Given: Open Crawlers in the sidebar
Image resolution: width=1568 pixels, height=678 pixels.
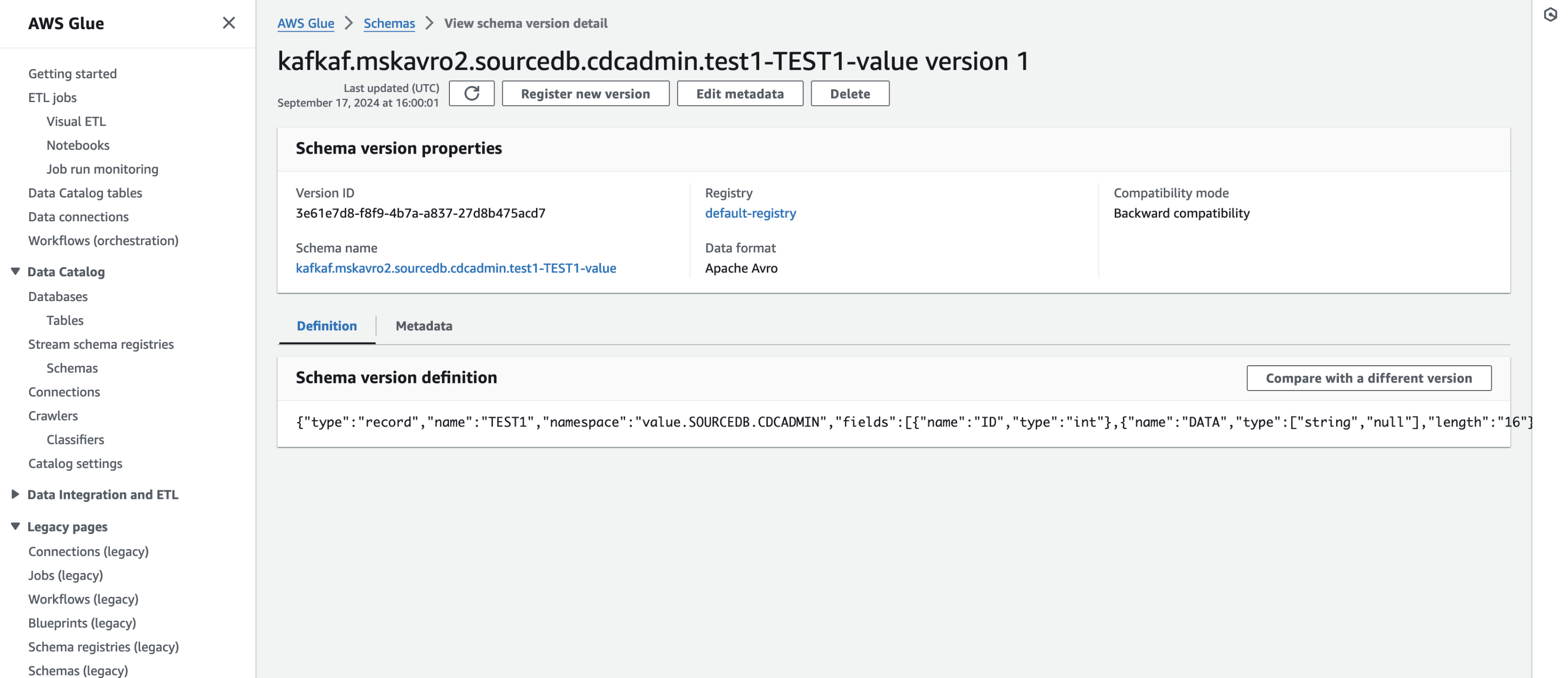Looking at the screenshot, I should (x=53, y=416).
